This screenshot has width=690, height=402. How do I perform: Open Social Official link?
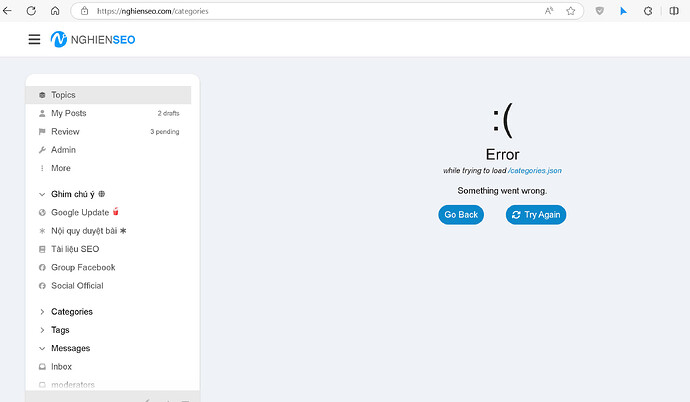pyautogui.click(x=77, y=285)
